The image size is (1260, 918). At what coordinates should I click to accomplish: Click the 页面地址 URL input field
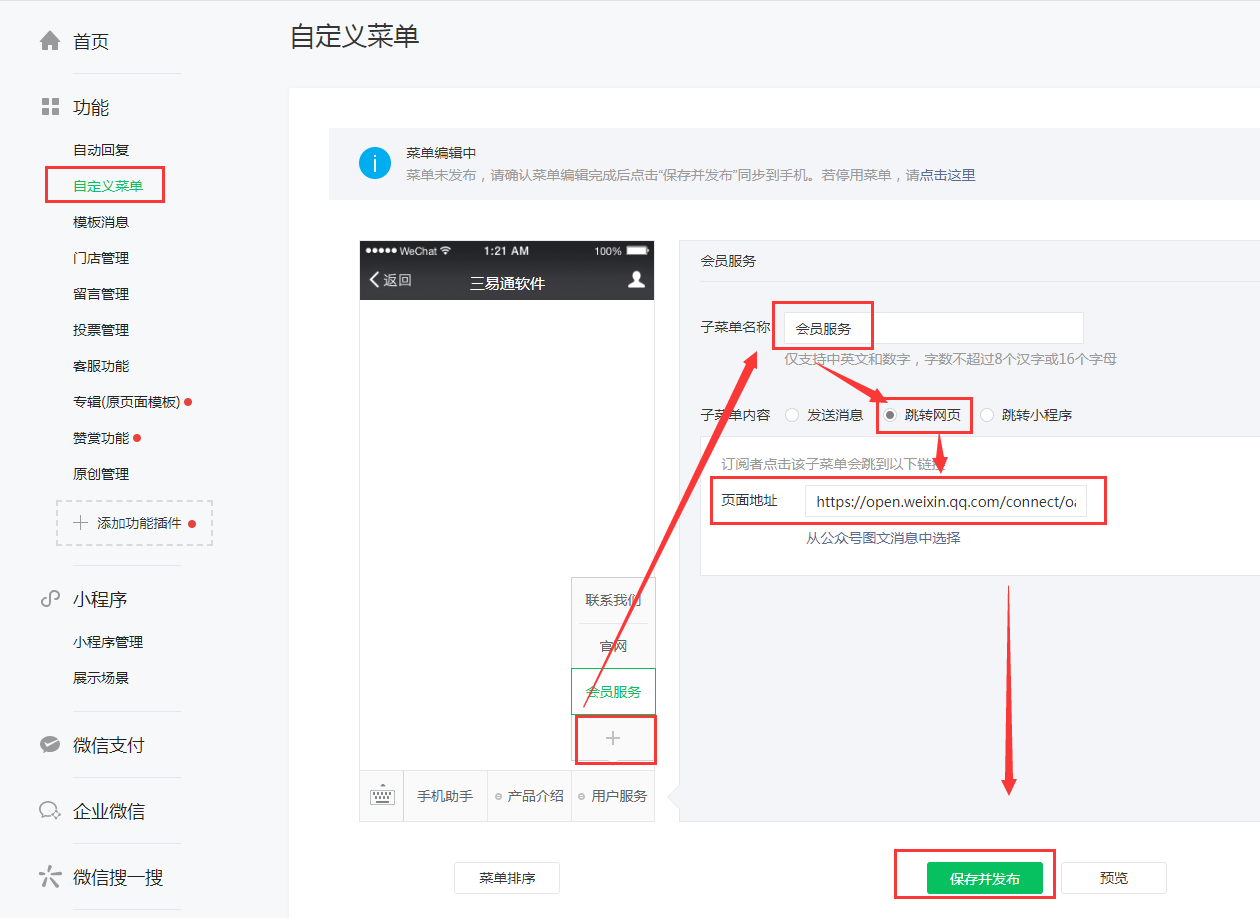945,501
